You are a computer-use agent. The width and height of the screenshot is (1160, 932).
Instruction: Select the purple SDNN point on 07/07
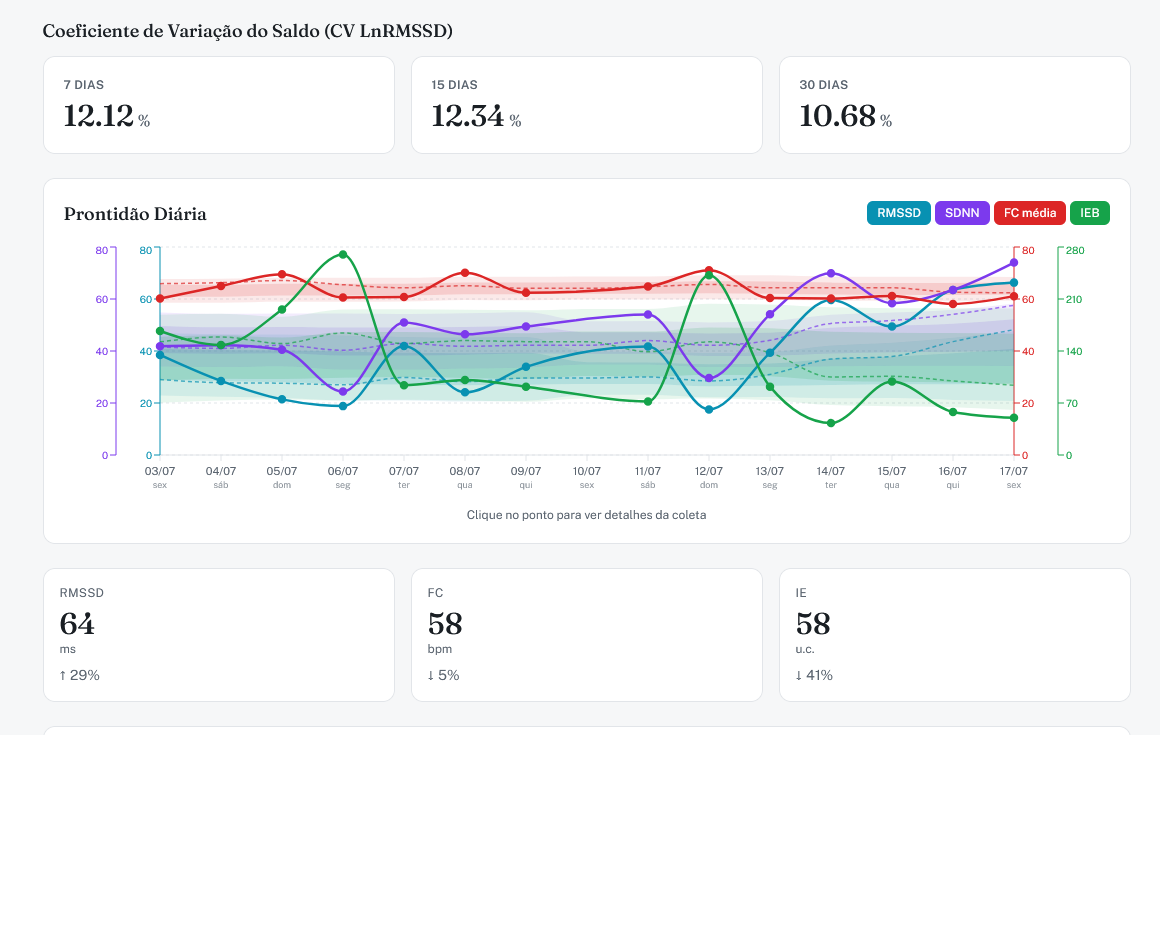(404, 323)
